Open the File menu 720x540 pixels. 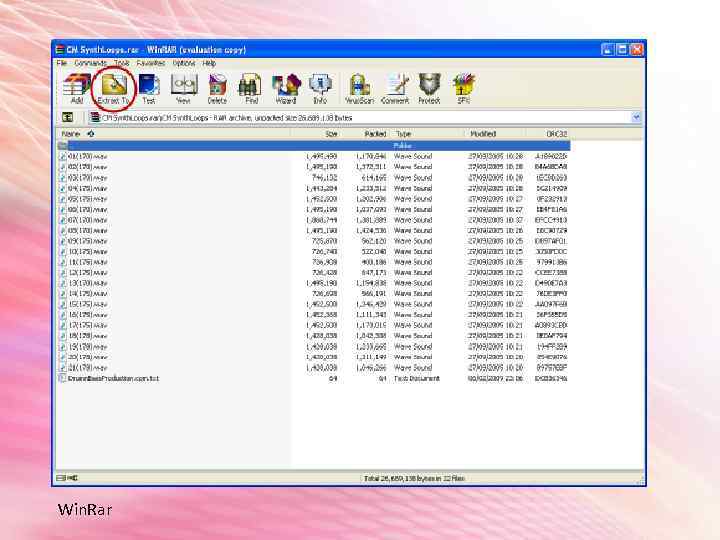(x=62, y=63)
